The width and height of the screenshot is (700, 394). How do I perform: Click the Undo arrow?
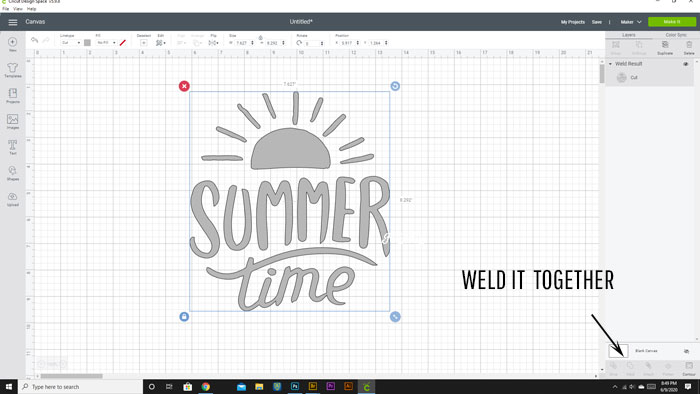click(x=34, y=41)
